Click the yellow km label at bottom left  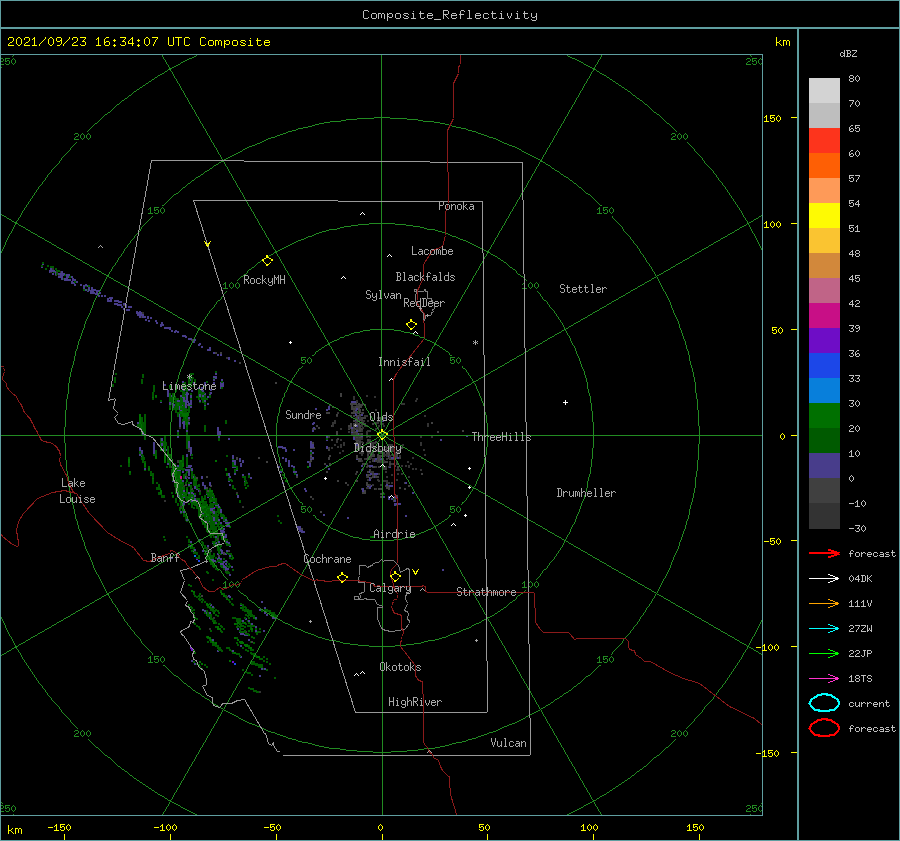pyautogui.click(x=14, y=830)
